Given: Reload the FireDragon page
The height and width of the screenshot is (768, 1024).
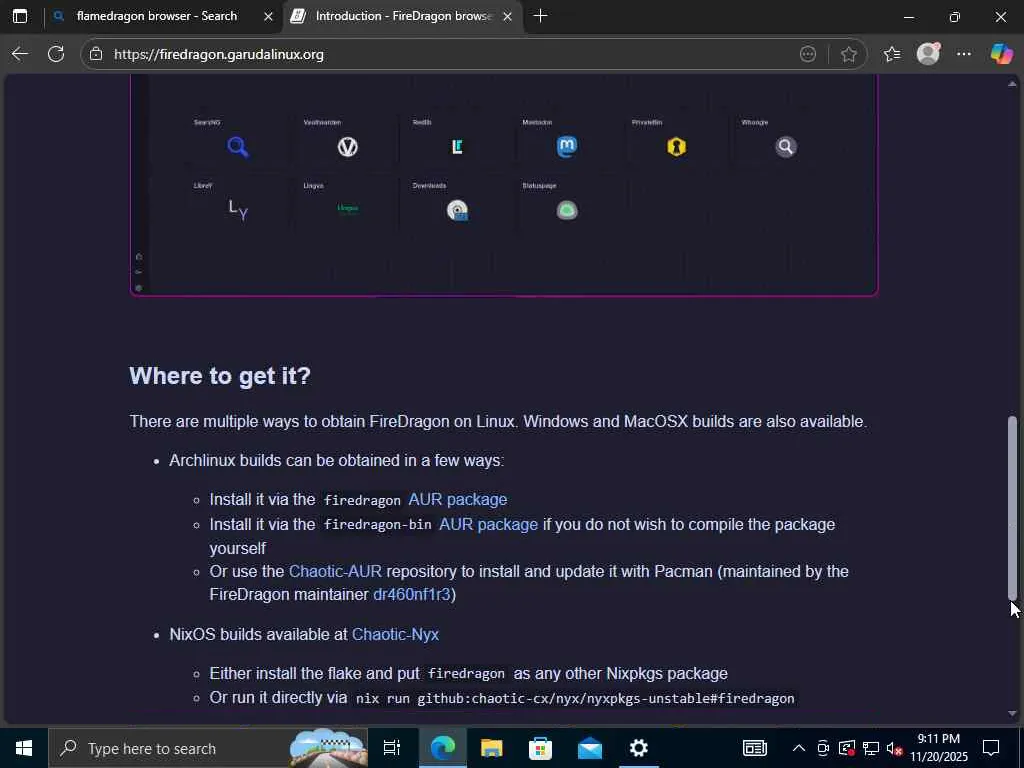Looking at the screenshot, I should [x=56, y=54].
